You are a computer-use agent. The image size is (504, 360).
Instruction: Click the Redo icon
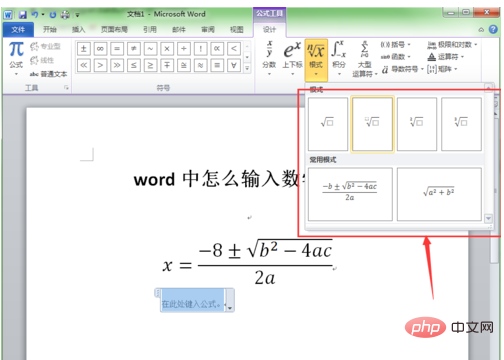pos(53,15)
